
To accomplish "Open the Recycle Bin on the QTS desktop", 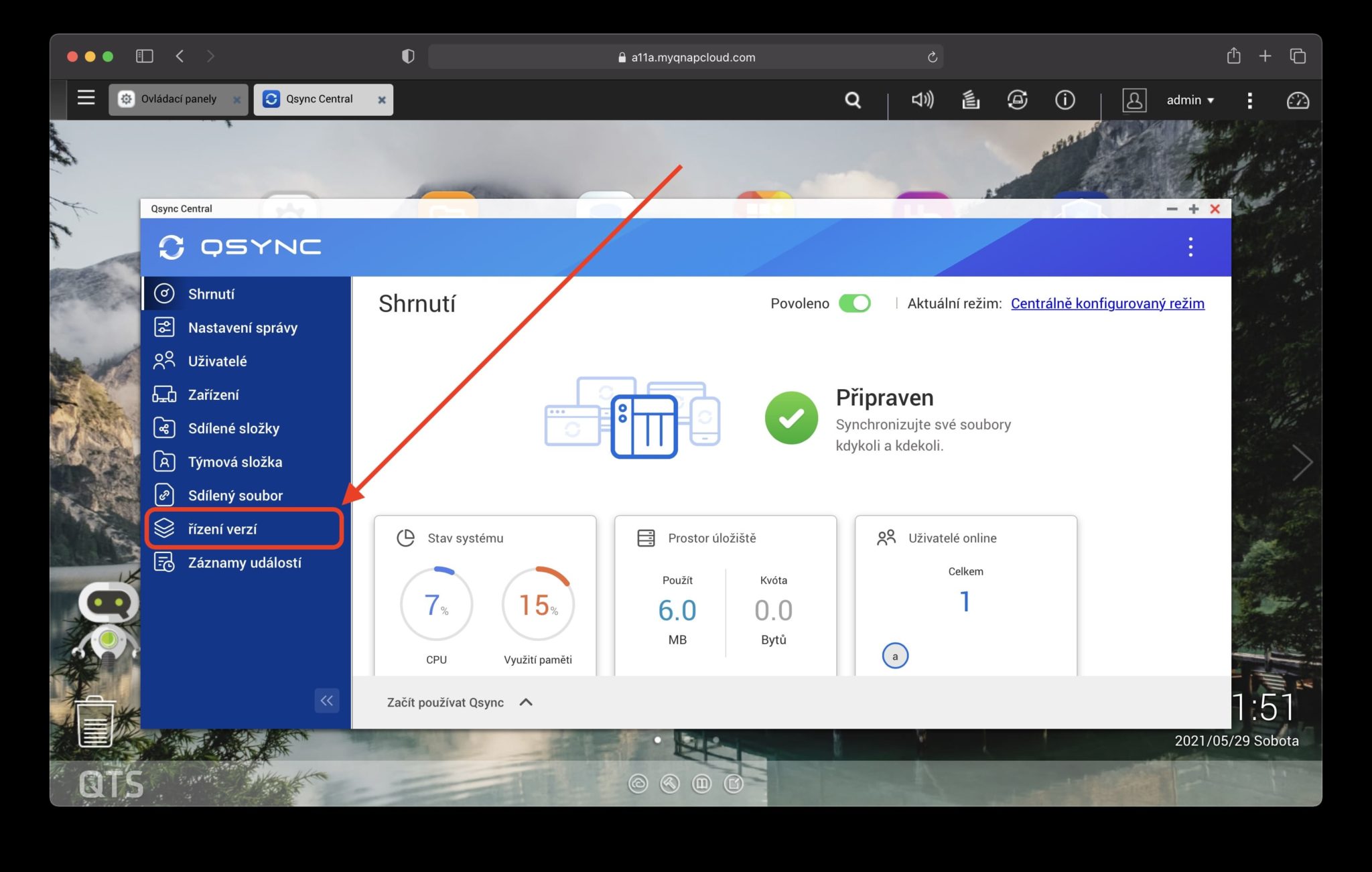I will tap(95, 720).
